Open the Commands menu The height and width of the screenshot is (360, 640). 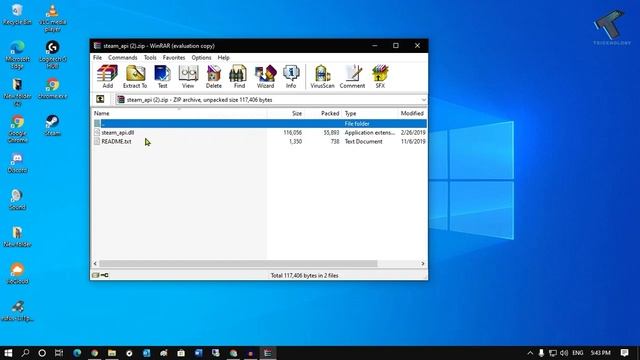click(x=122, y=58)
